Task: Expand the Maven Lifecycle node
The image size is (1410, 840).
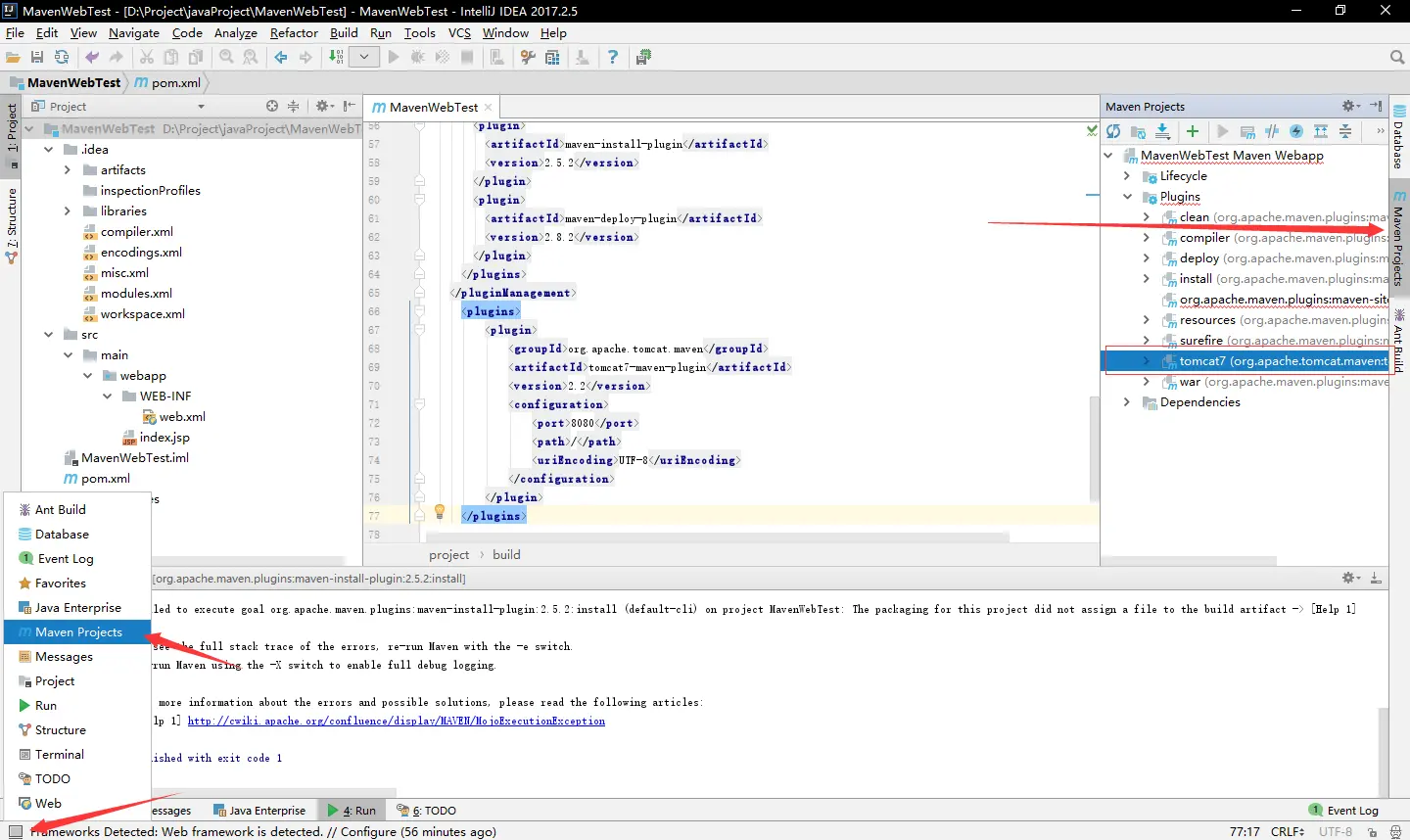Action: tap(1127, 176)
